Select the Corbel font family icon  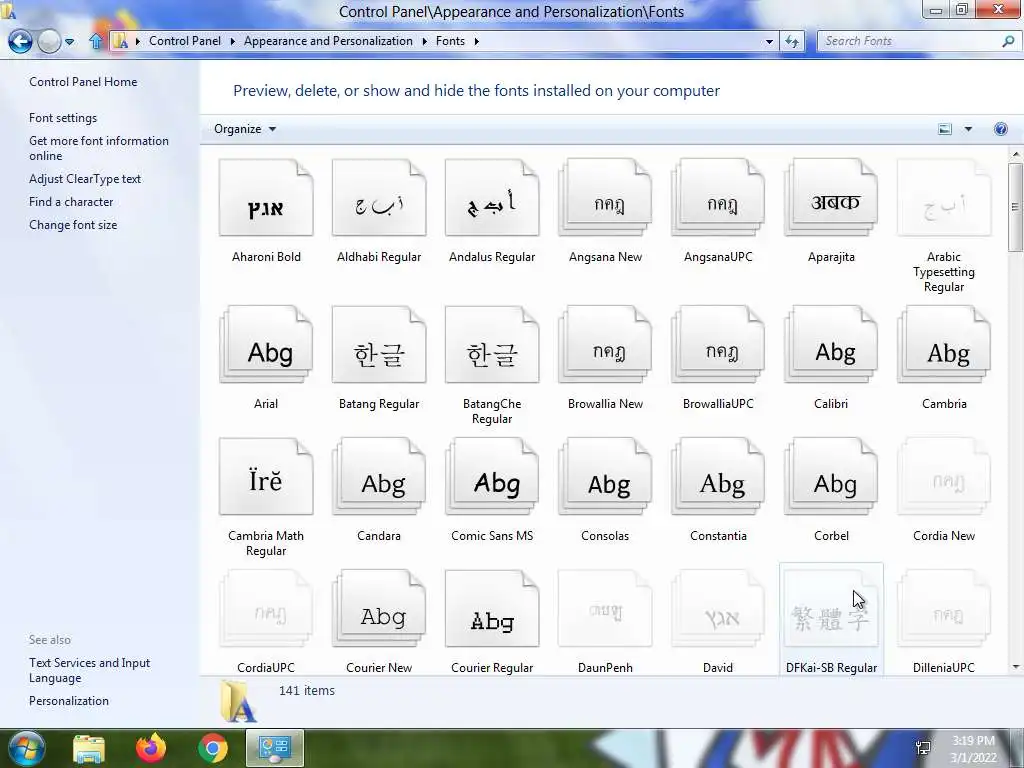click(831, 477)
